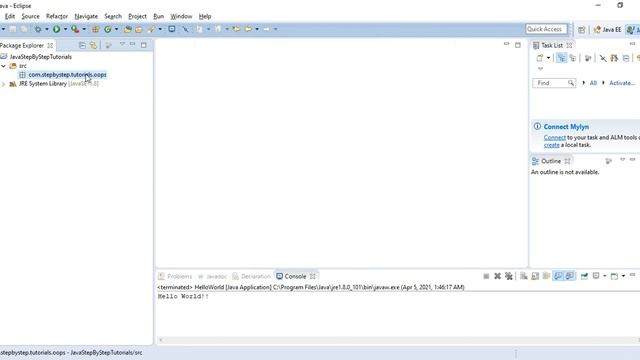Switch to the Problems tab
The height and width of the screenshot is (360, 640).
coord(175,276)
